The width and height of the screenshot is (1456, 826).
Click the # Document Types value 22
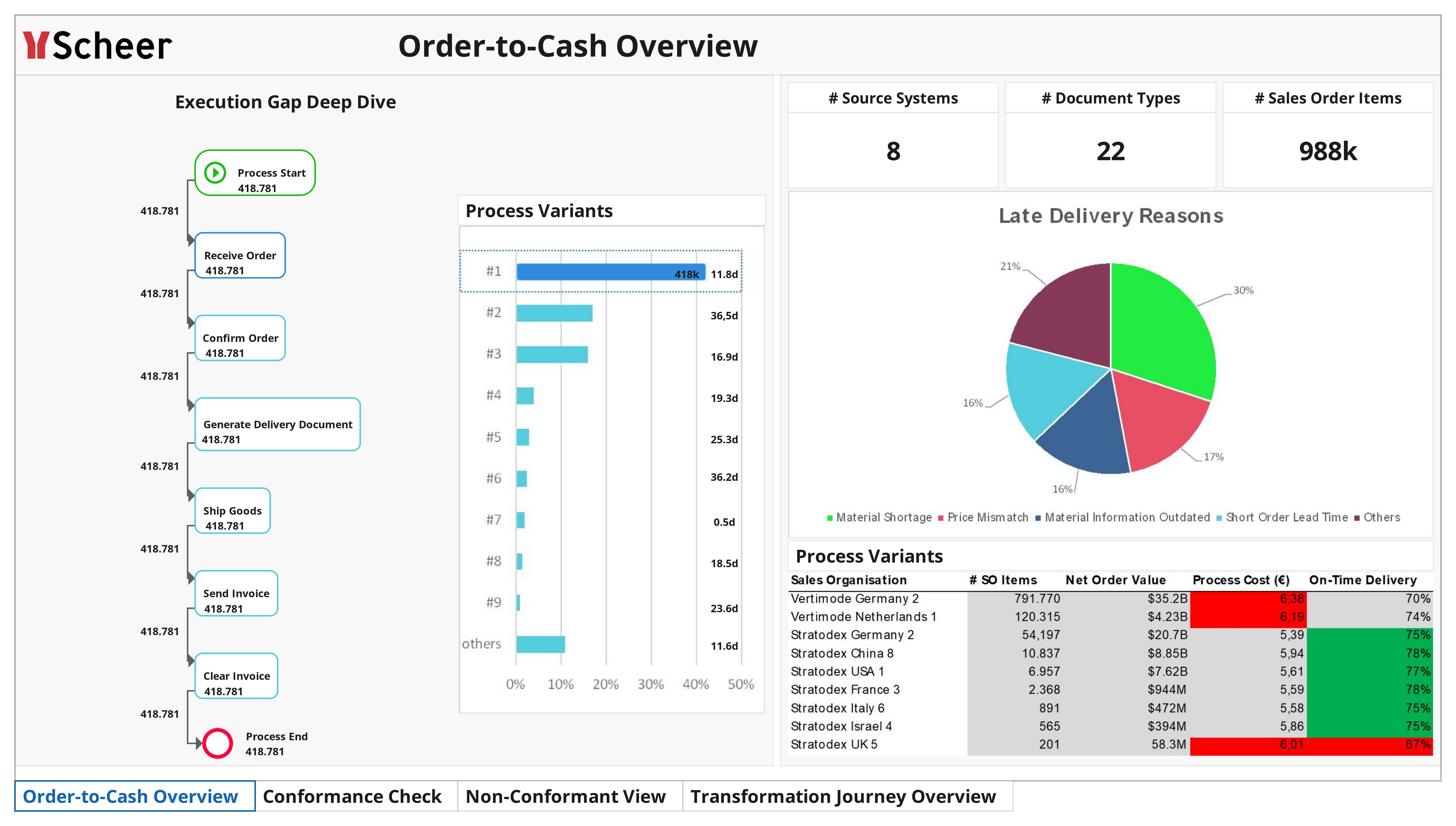tap(1110, 151)
